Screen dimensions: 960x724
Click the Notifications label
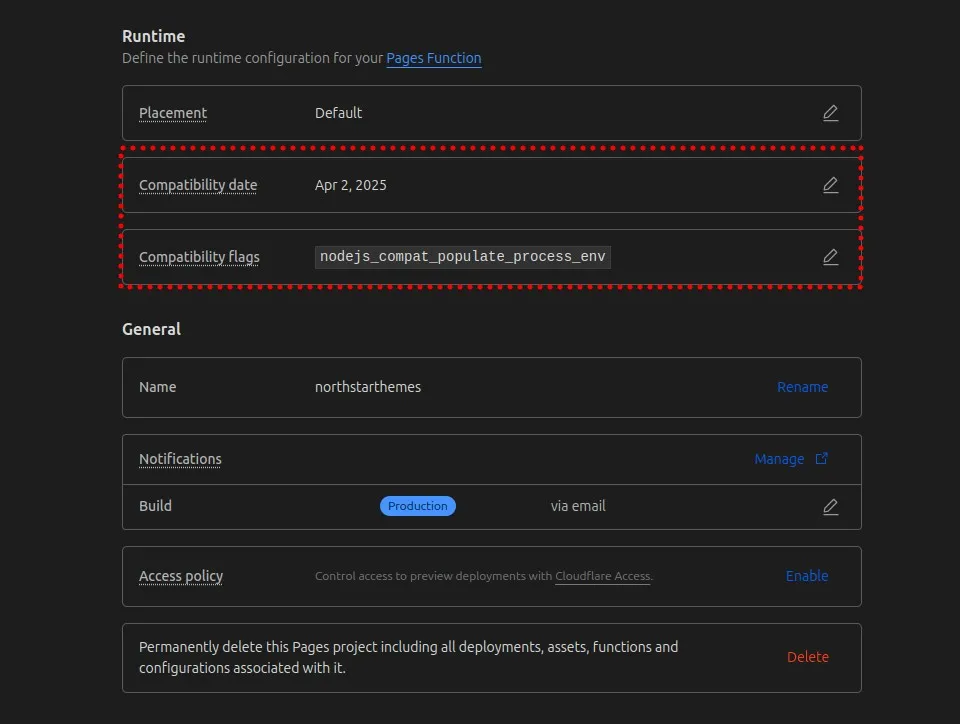(180, 459)
